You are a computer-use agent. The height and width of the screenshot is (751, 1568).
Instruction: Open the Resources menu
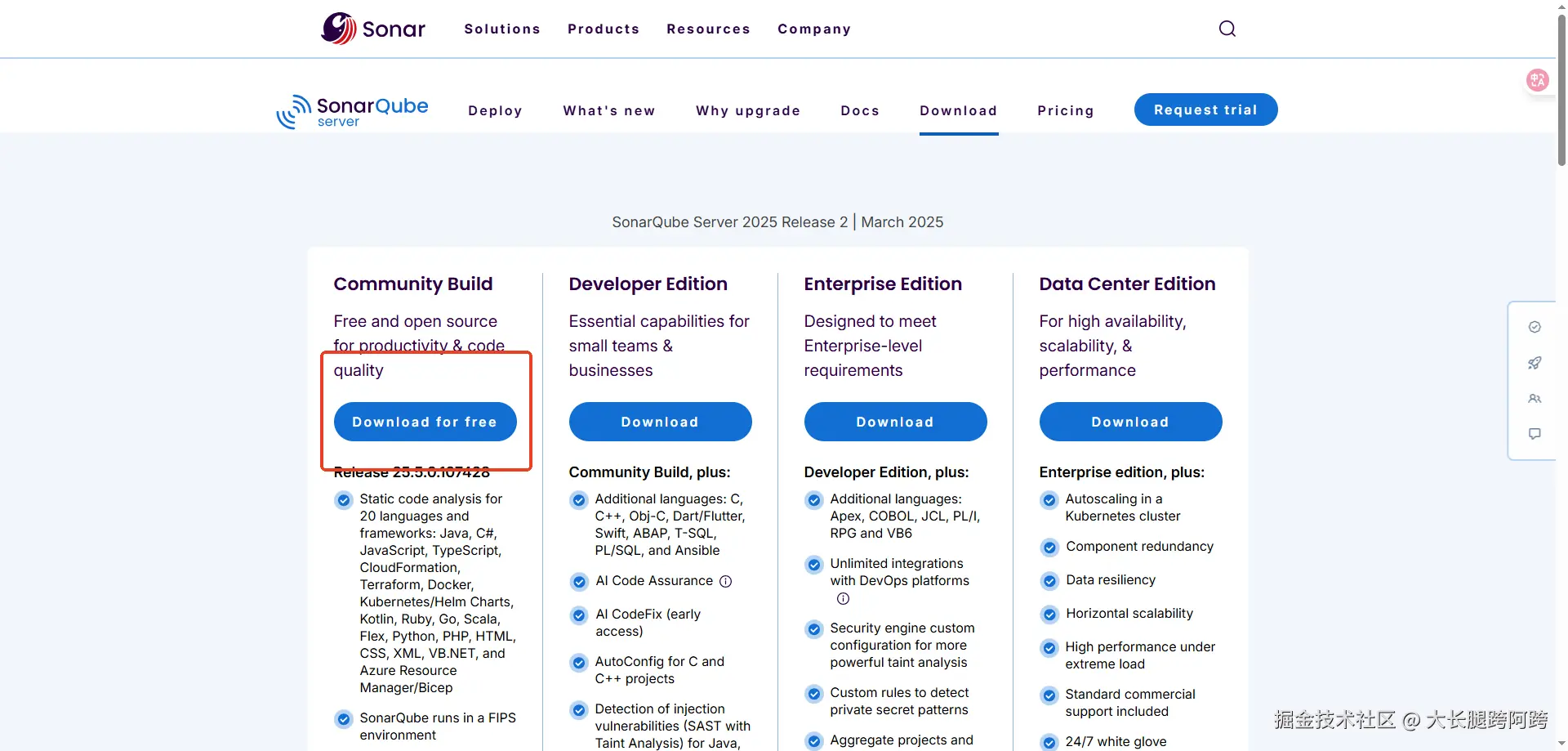click(x=708, y=29)
